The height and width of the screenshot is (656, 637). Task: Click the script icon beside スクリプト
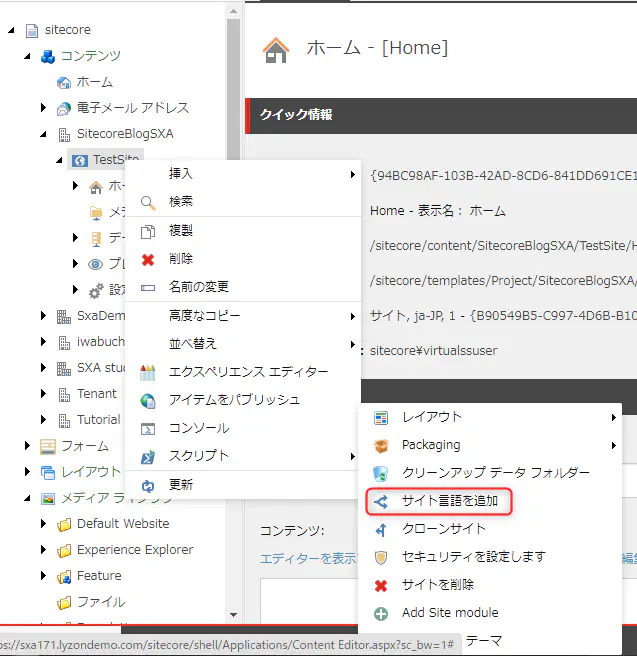click(x=148, y=457)
